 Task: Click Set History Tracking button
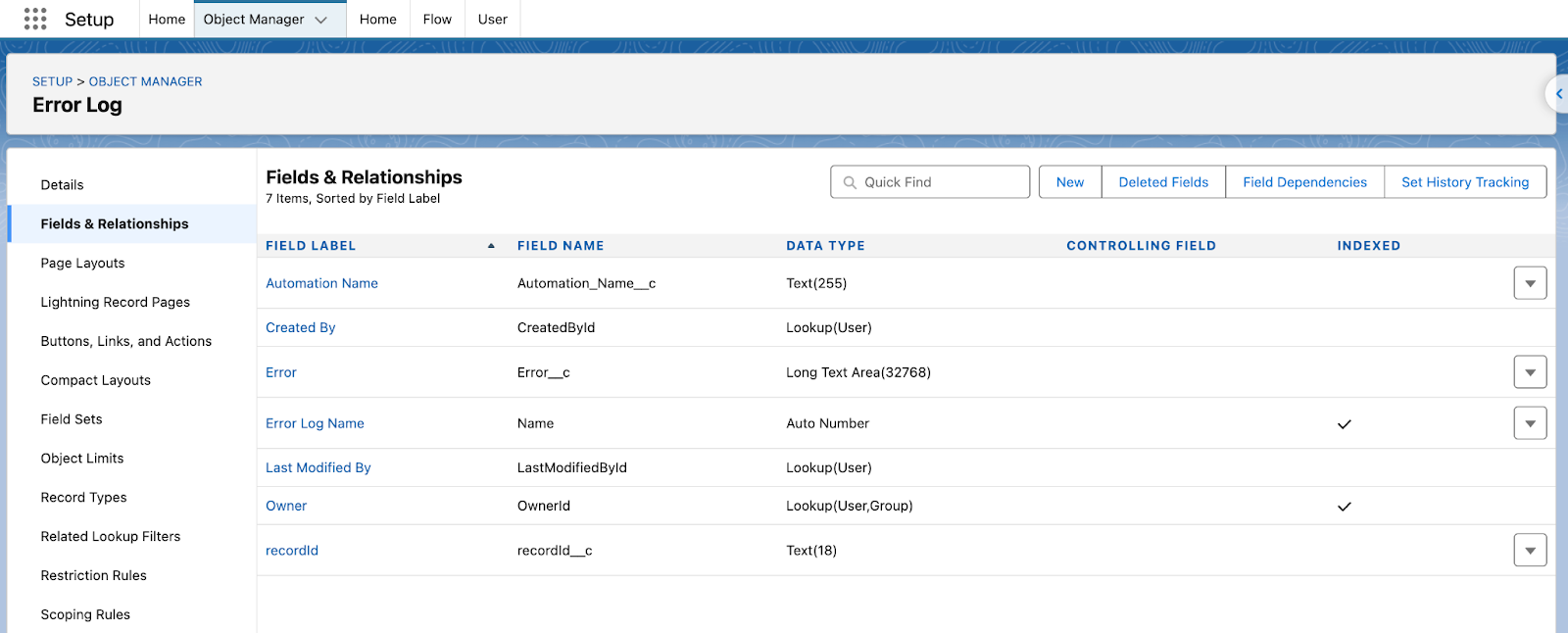(1464, 182)
